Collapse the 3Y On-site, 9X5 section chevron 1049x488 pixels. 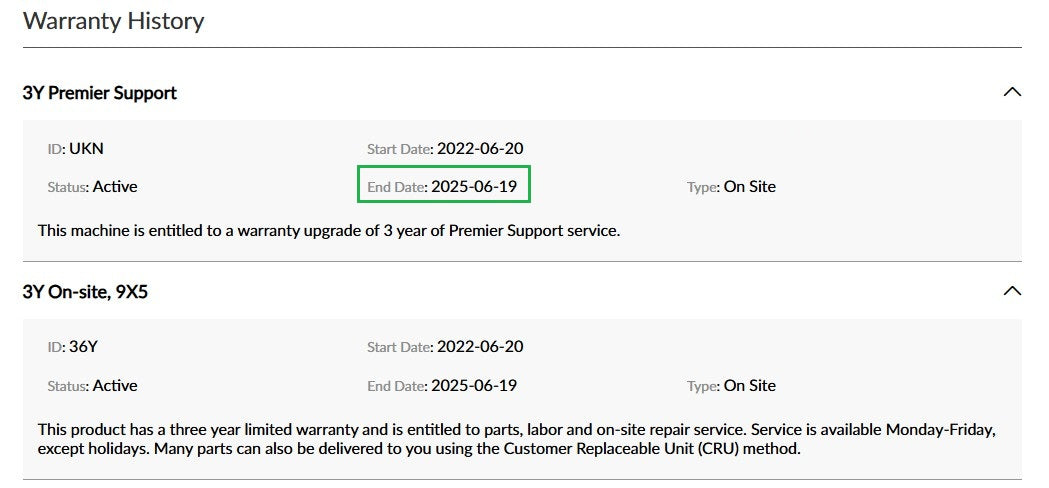[1011, 291]
